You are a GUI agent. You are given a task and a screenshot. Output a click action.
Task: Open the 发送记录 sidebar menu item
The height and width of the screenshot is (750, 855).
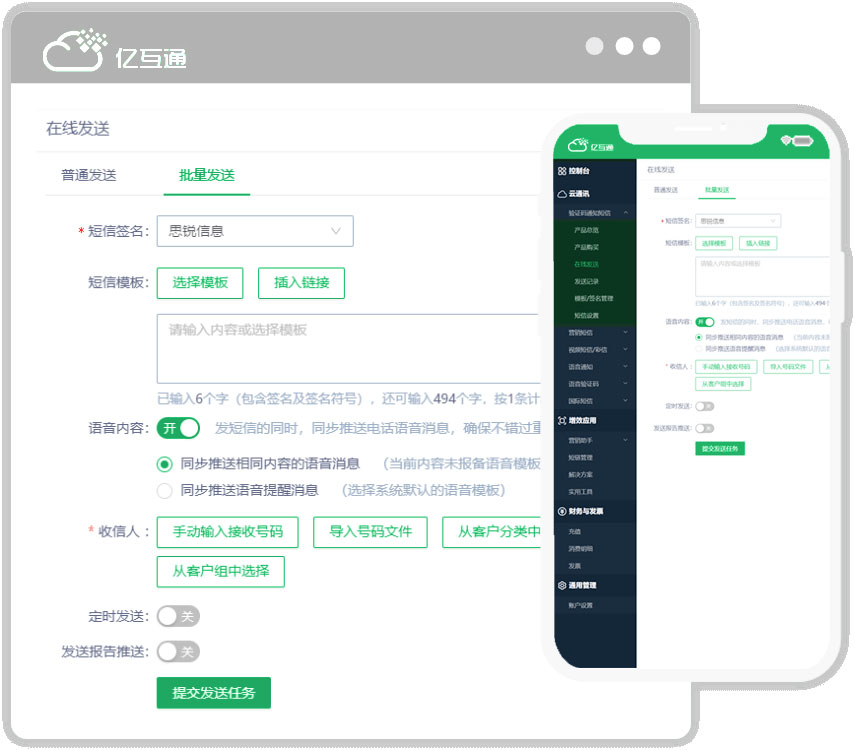[587, 281]
